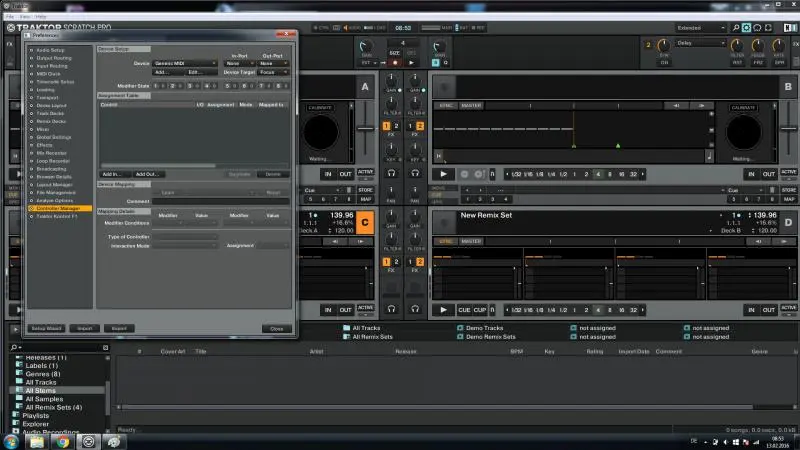Open the Device dropdown showing Generic MIDI

tap(186, 63)
